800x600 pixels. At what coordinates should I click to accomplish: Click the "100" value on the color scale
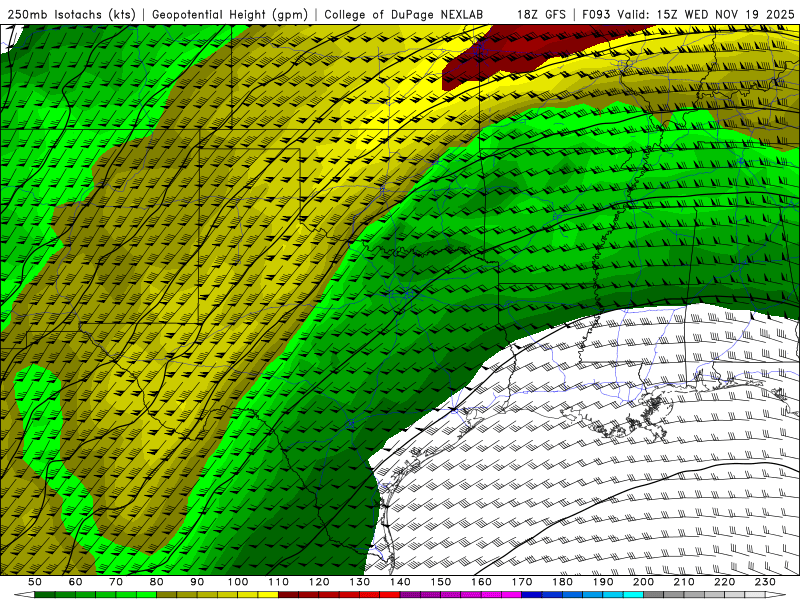tap(238, 582)
